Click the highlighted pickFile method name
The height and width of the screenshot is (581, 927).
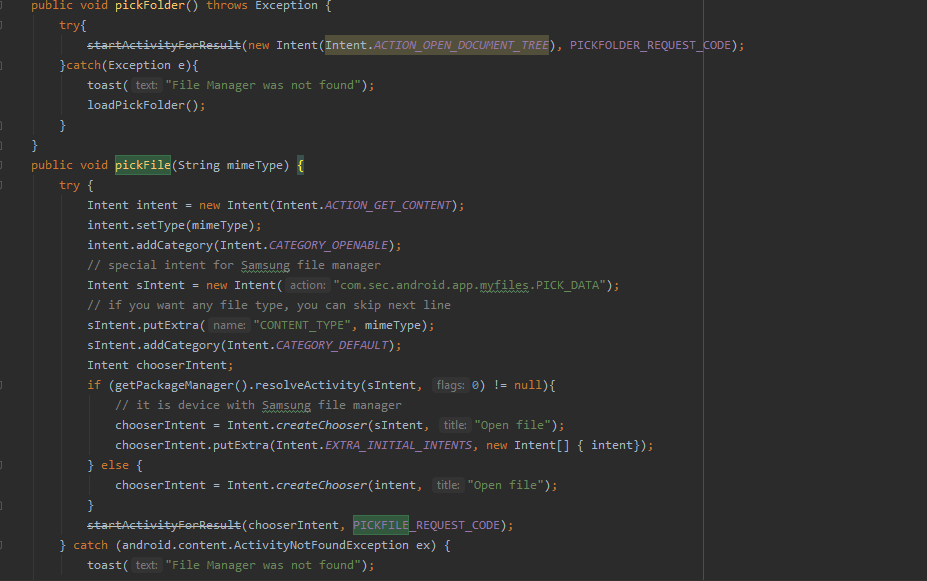coord(142,165)
